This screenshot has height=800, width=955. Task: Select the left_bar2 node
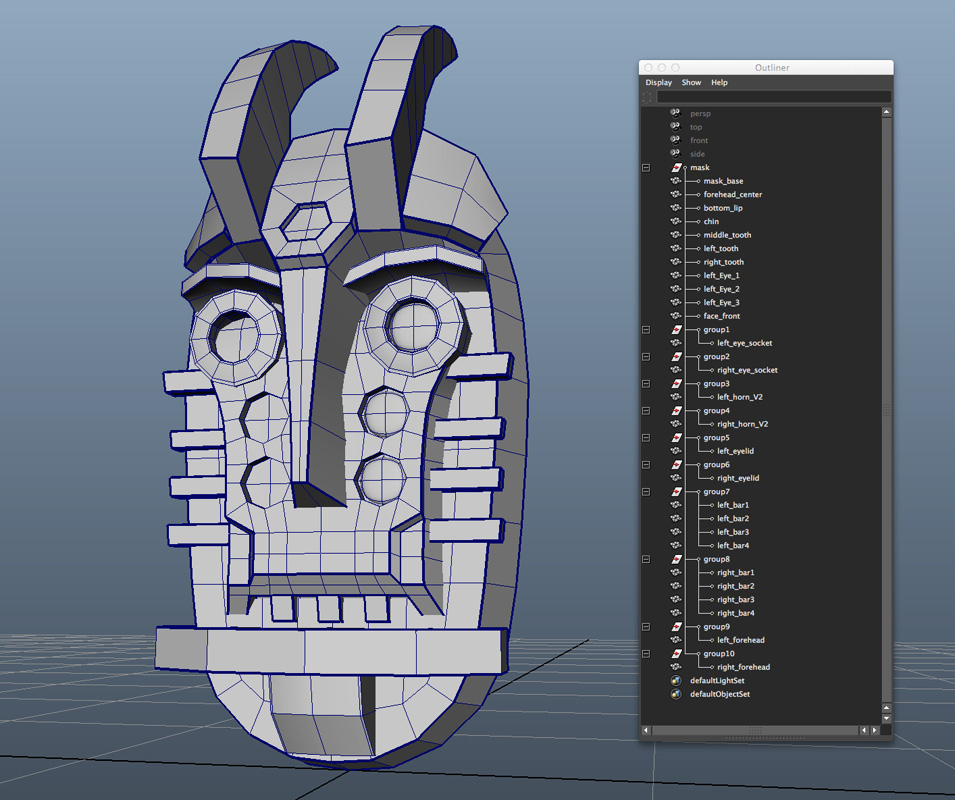733,518
